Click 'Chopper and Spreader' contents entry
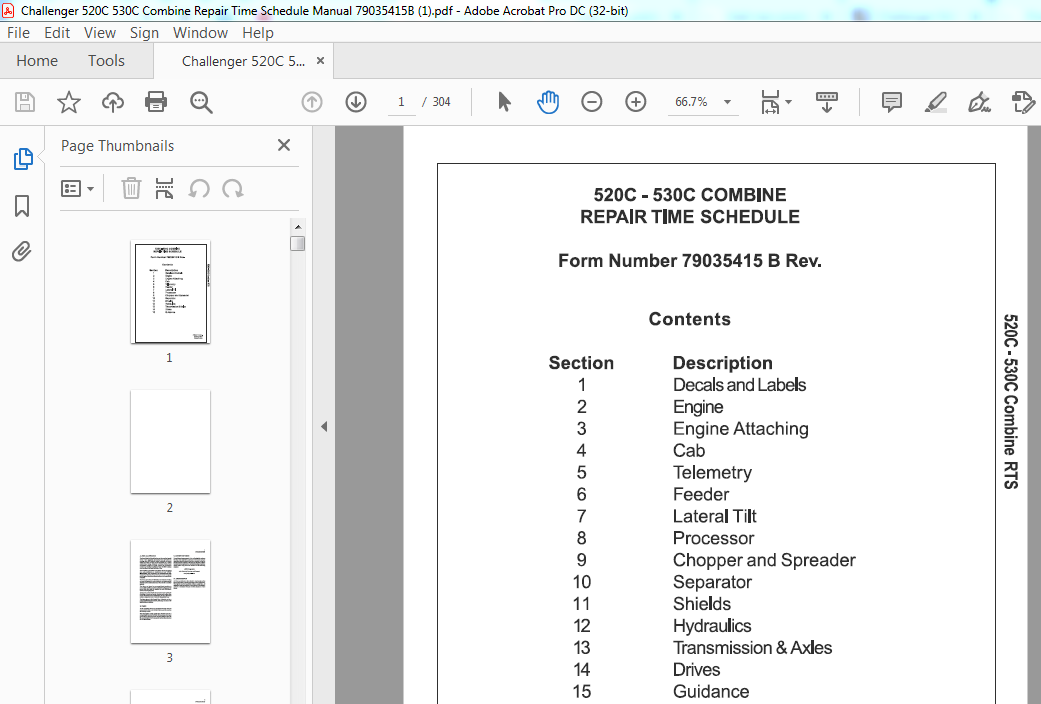 764,561
